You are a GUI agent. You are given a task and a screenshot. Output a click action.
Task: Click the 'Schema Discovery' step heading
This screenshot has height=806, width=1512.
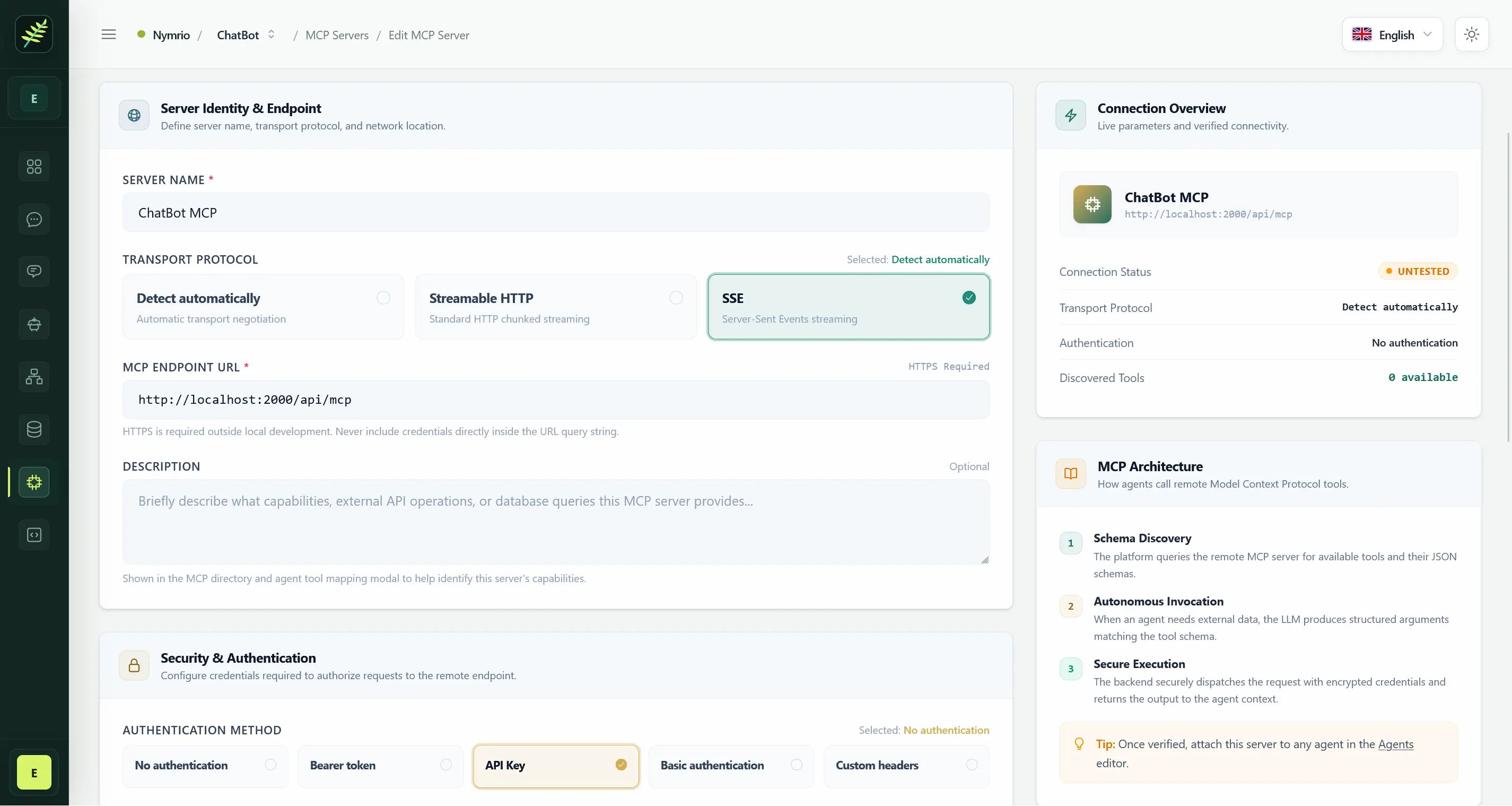tap(1142, 539)
